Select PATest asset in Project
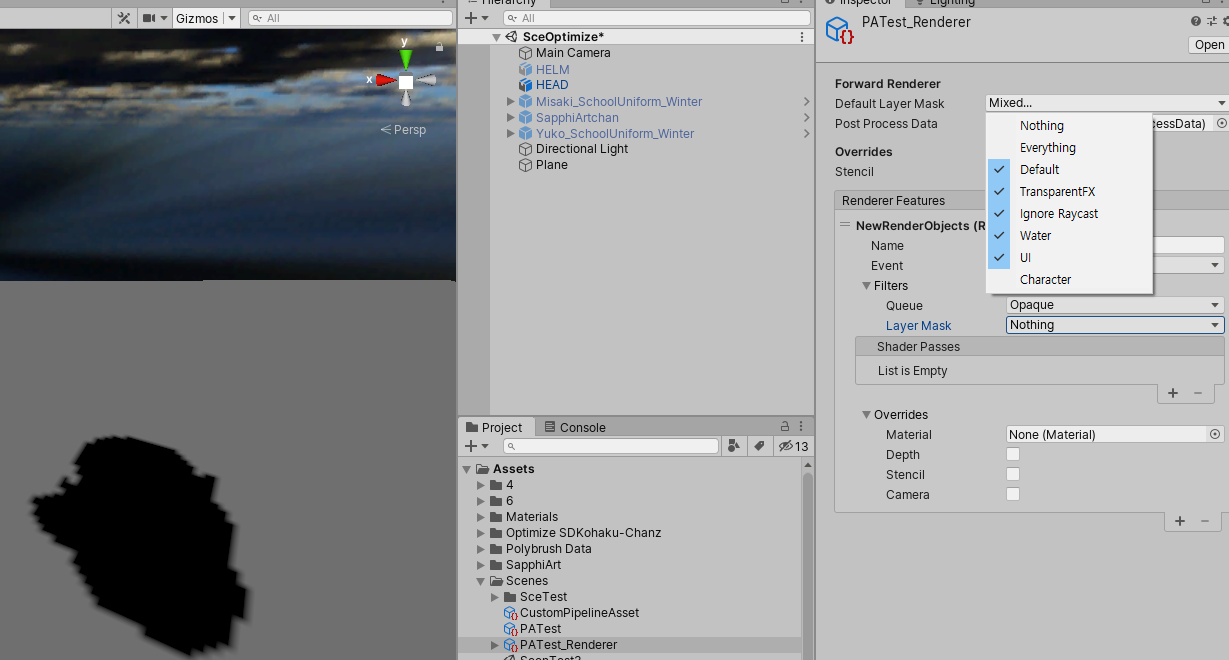 540,629
